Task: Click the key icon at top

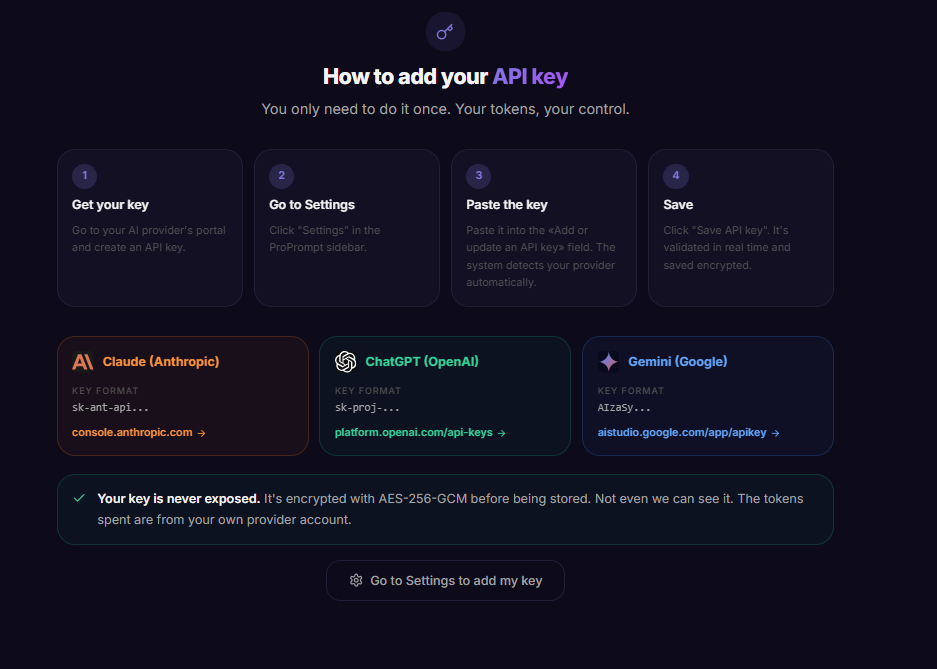Action: coord(445,32)
